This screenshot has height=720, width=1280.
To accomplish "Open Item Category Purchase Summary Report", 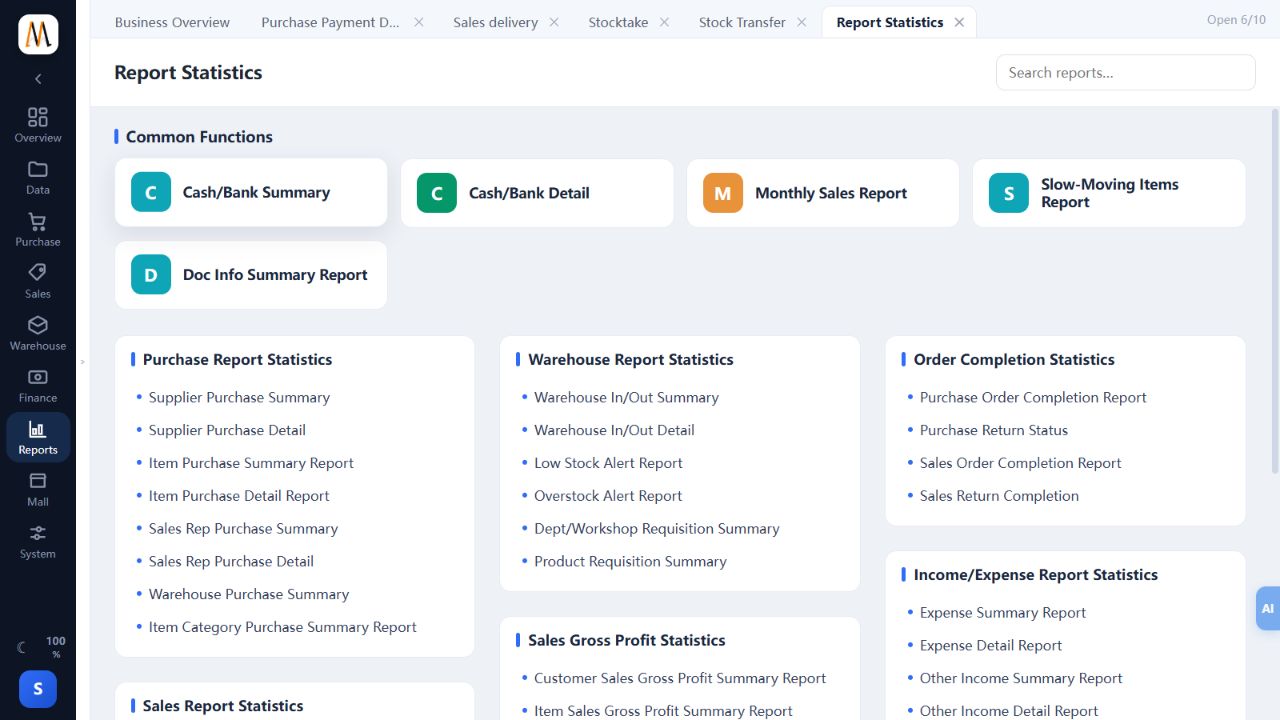I will (x=283, y=627).
